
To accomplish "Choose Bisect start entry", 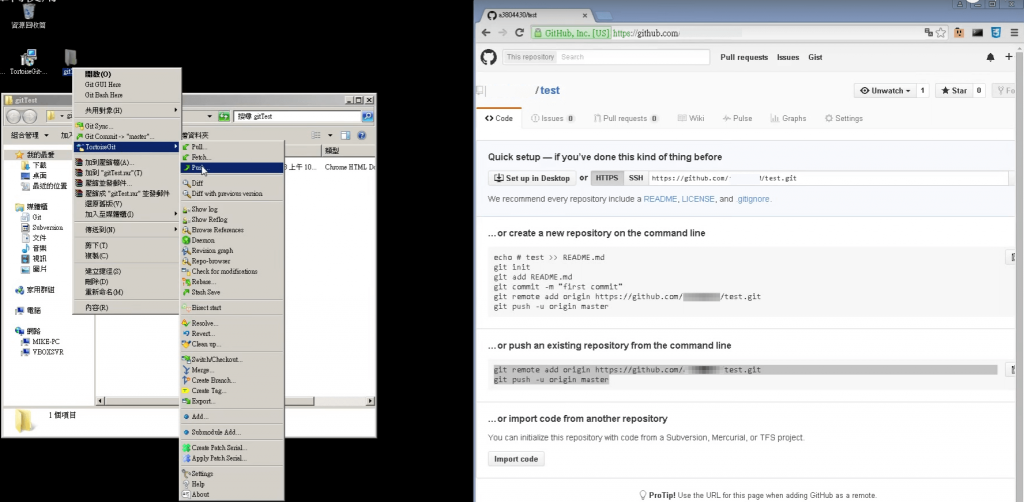I will (232, 307).
